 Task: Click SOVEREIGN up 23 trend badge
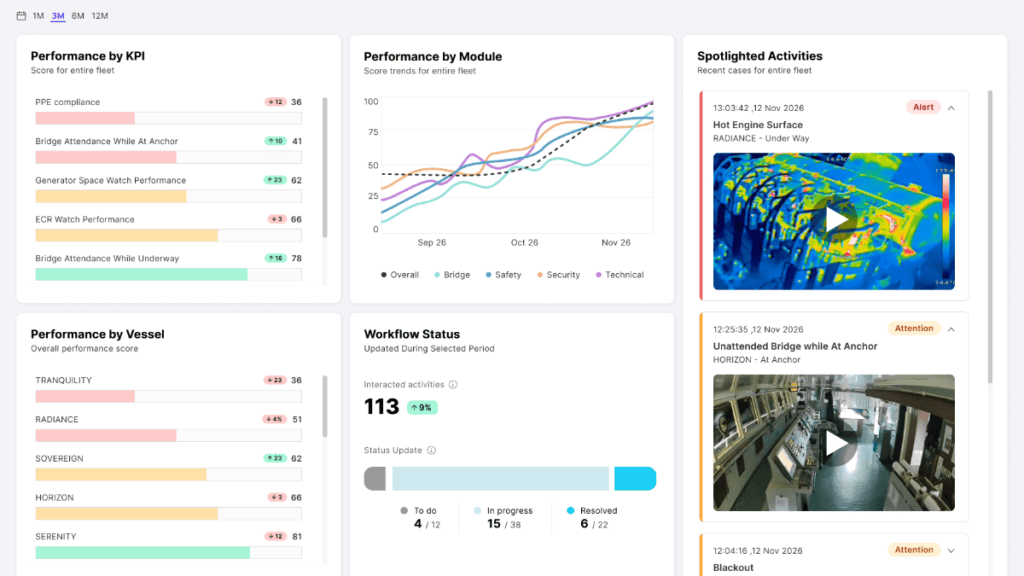[x=275, y=458]
